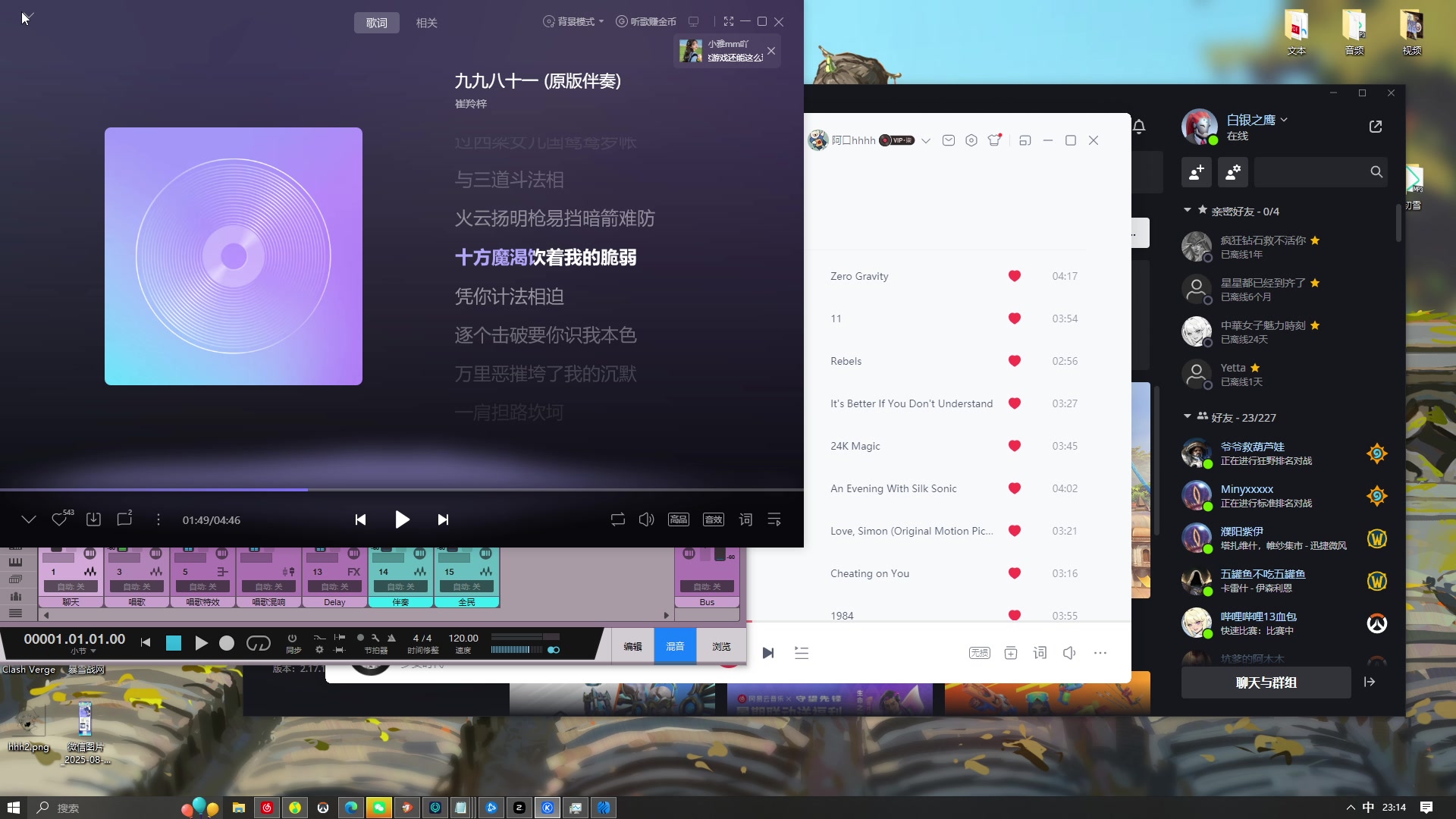Screen dimensions: 1456x819
Task: Click lyric line 凭你计法相迫
Action: (x=509, y=297)
